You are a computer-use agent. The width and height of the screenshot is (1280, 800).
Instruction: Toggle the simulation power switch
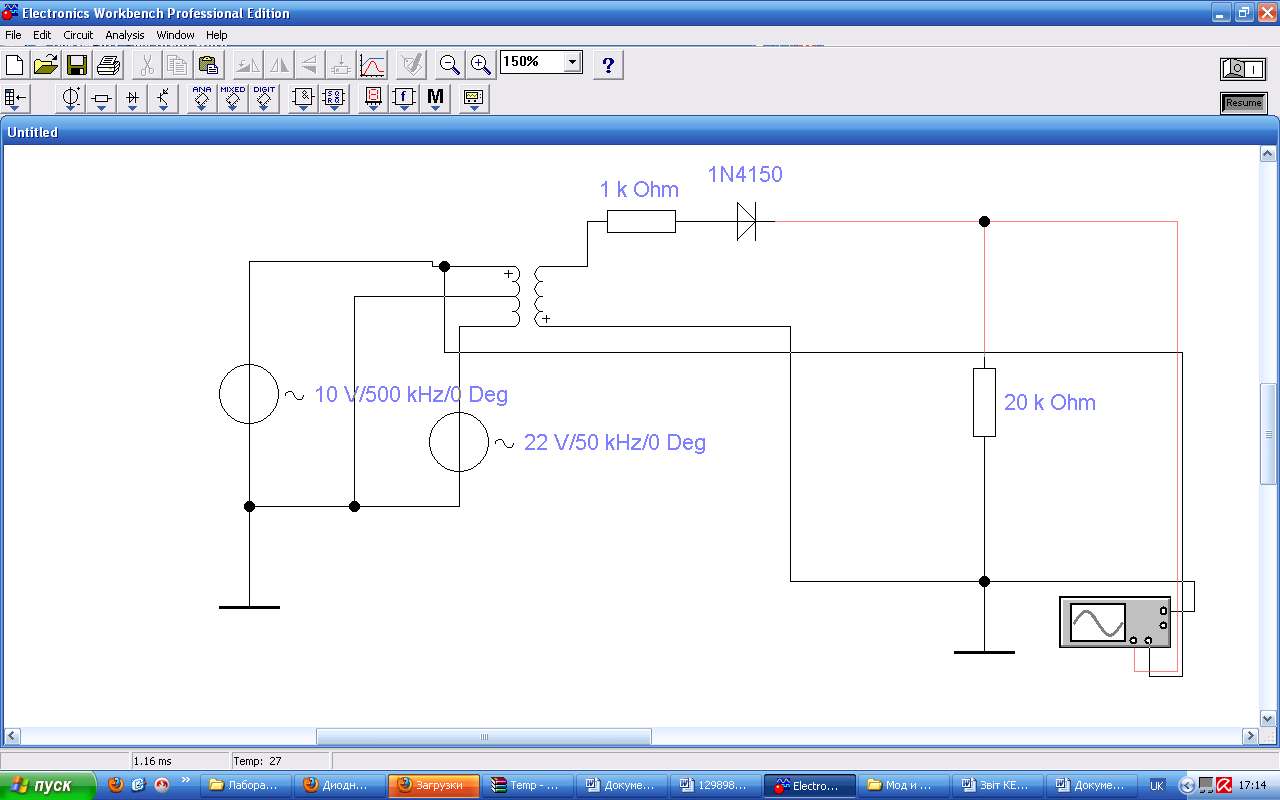point(1243,69)
